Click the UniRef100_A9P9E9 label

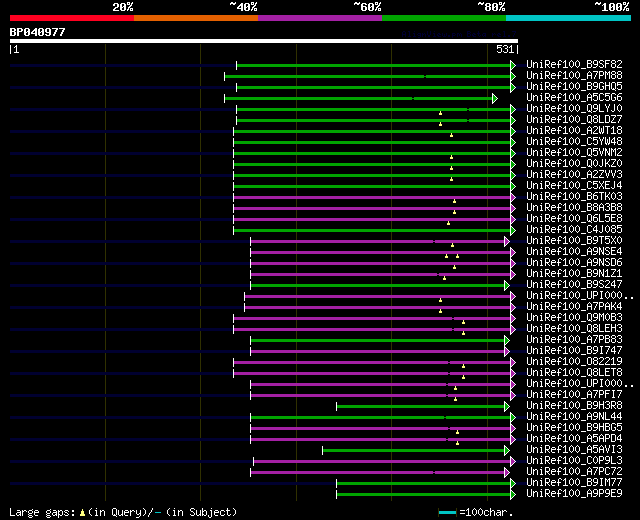(574, 494)
